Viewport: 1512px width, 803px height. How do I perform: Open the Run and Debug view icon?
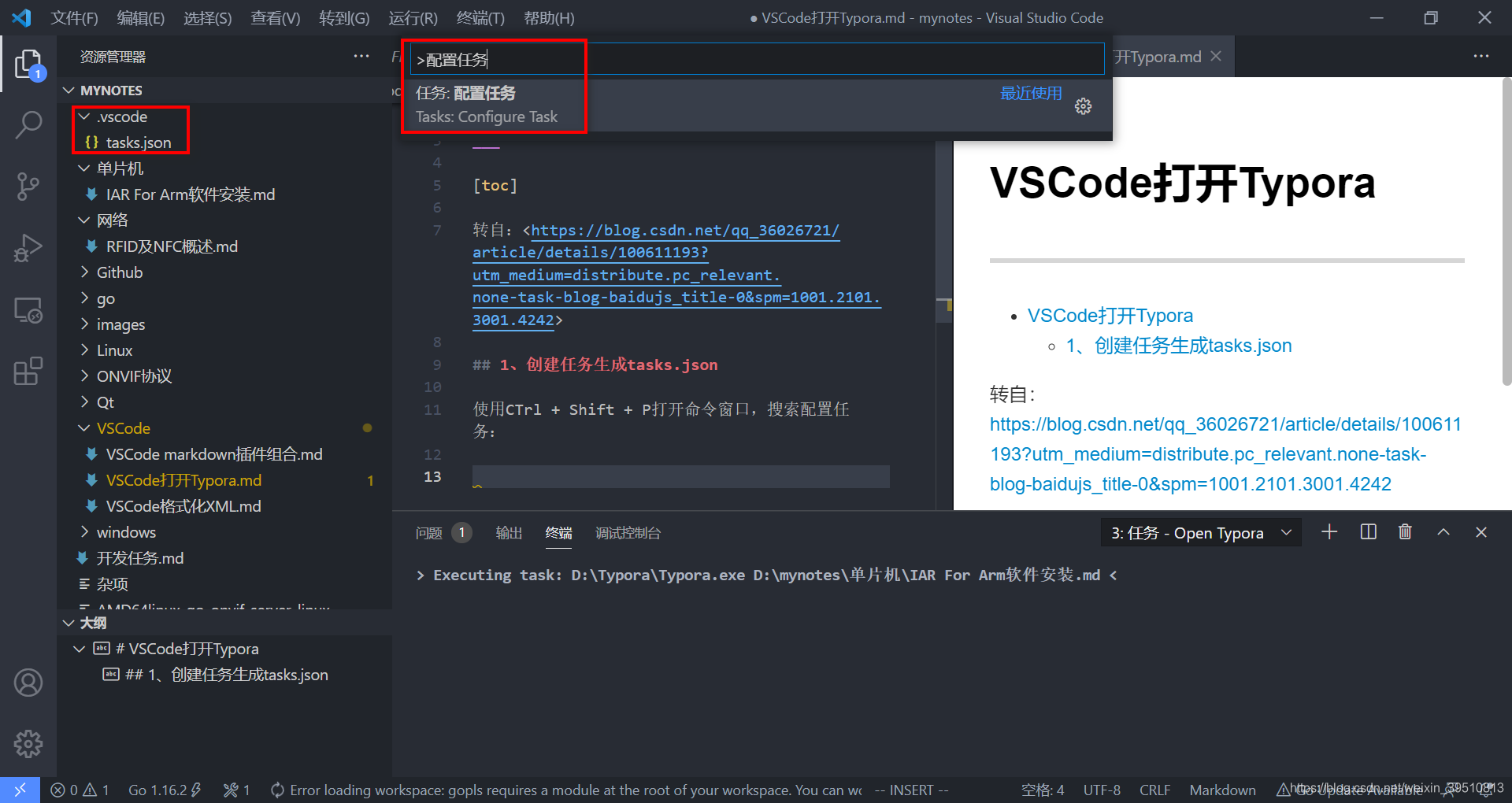click(28, 248)
